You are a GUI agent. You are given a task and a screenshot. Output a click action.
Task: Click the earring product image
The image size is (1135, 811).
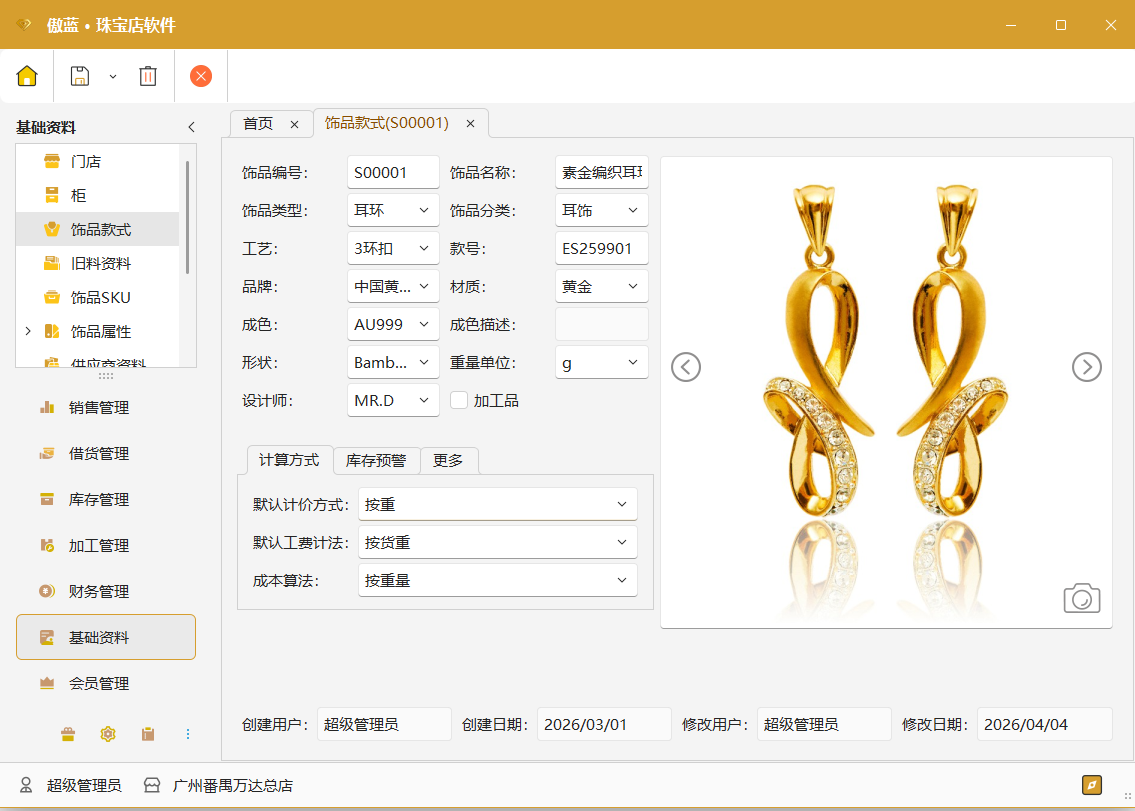[886, 392]
